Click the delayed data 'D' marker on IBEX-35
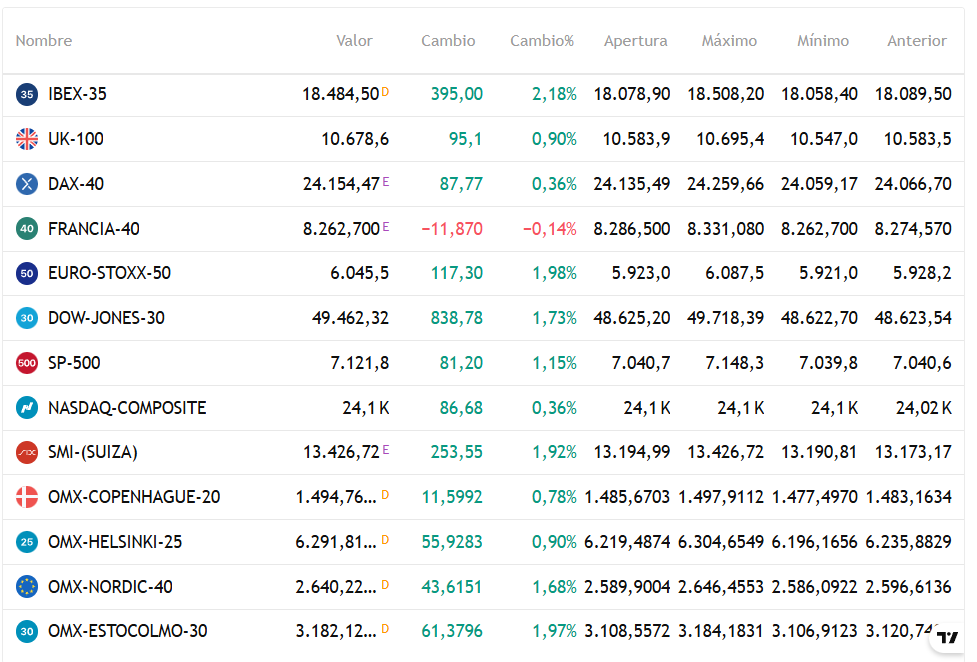Screen dimensions: 977x662 [x=385, y=92]
